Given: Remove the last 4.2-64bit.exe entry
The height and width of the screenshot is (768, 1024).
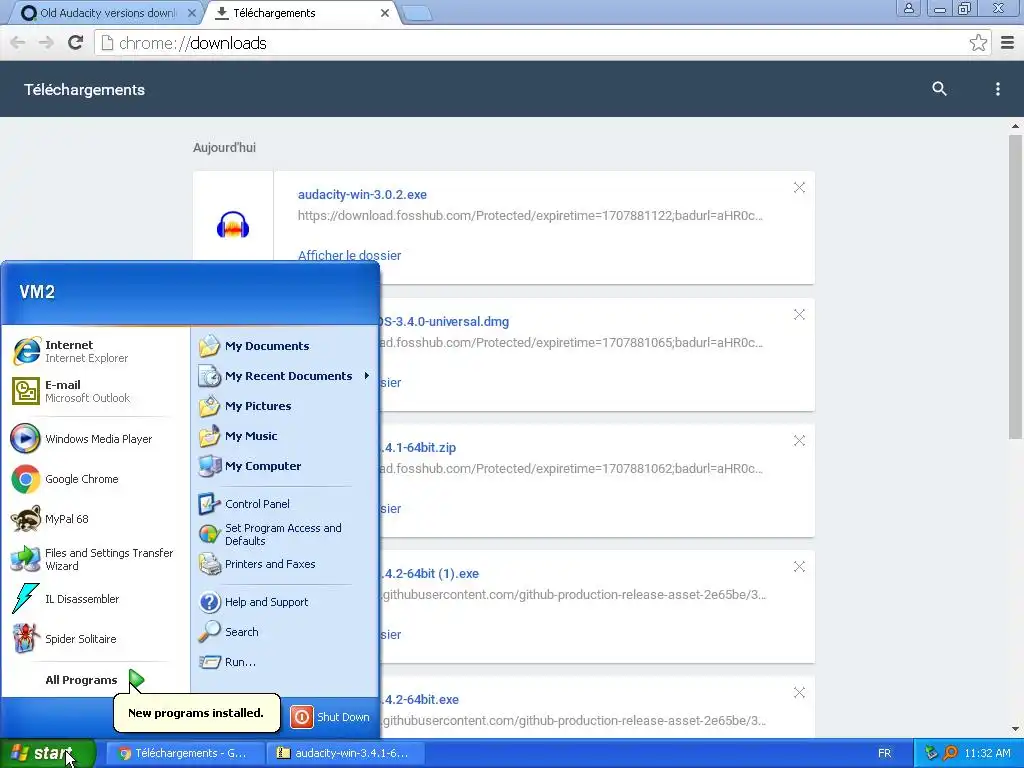Looking at the screenshot, I should pos(799,693).
